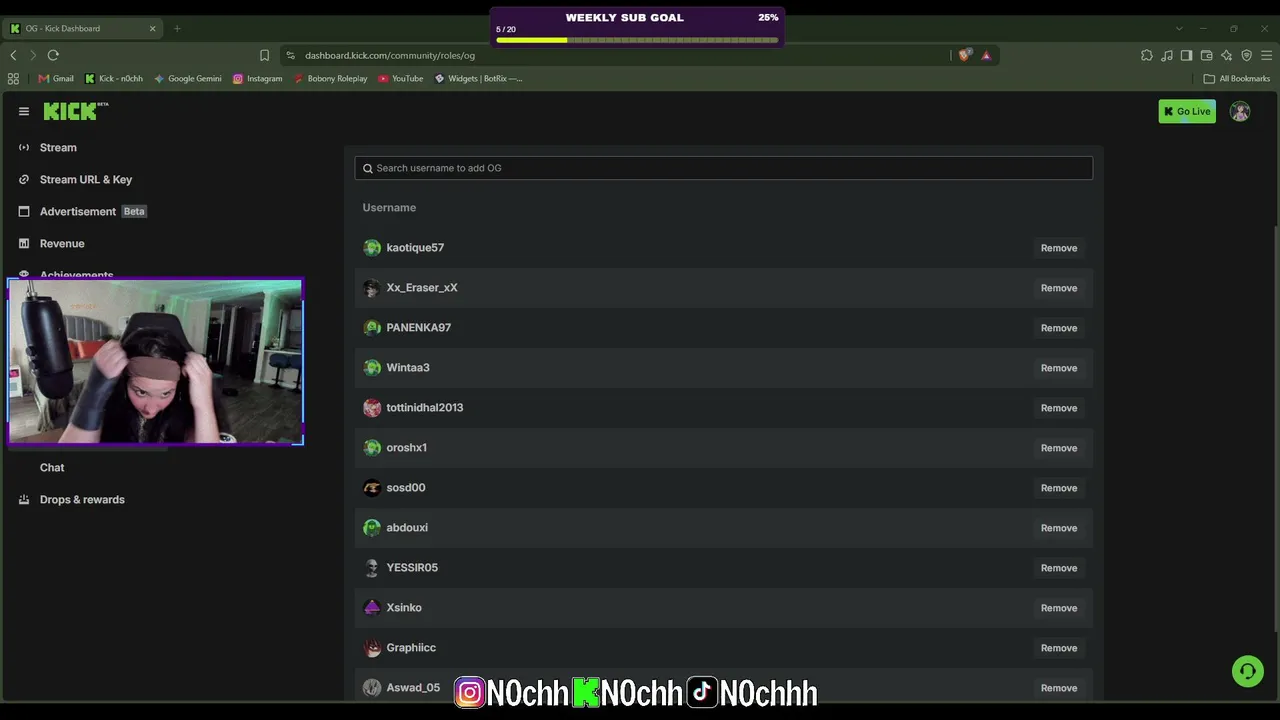Remove Wintaa3 from OG list
The image size is (1280, 720).
click(x=1059, y=368)
